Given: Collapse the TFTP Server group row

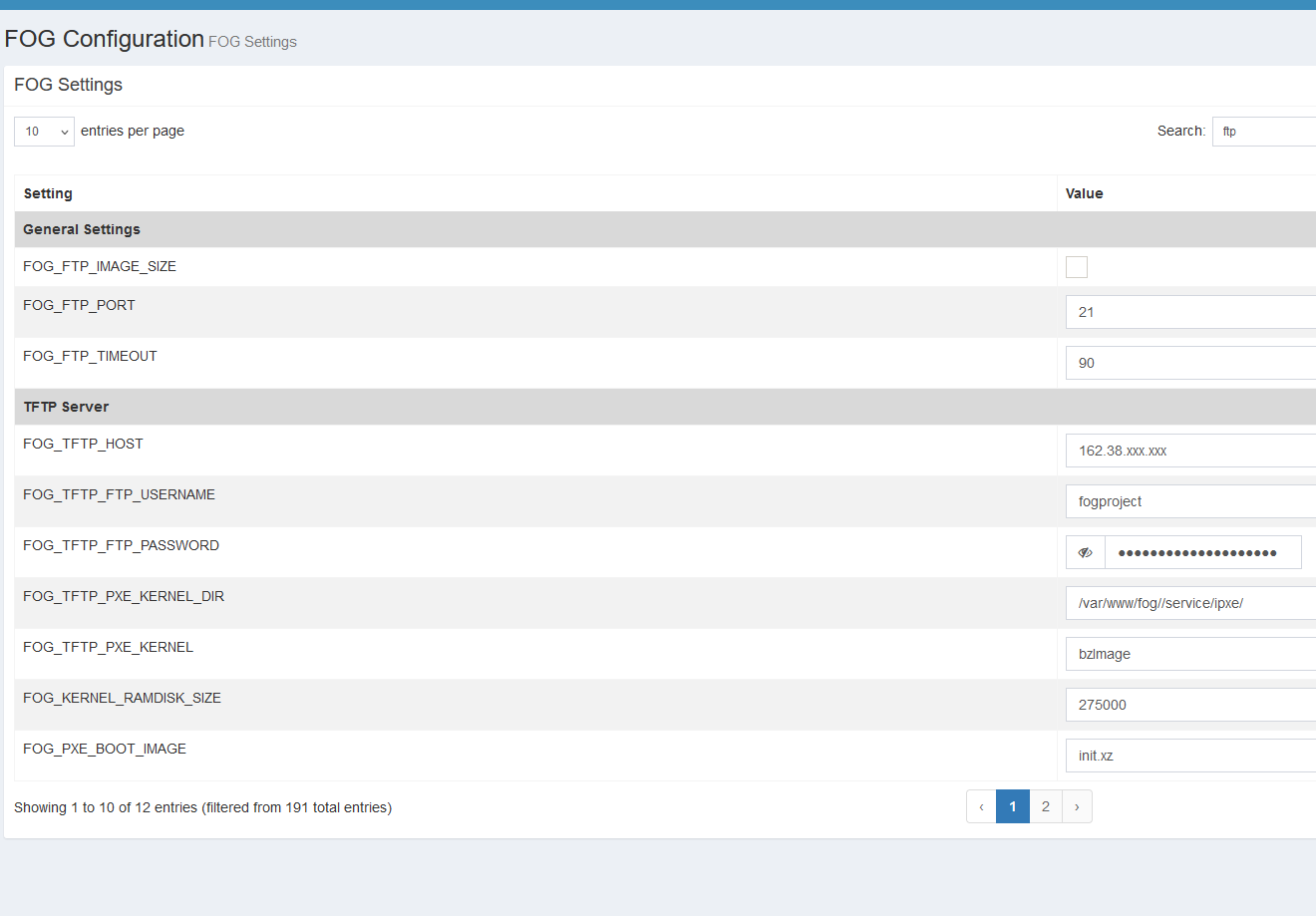Looking at the screenshot, I should click(665, 407).
